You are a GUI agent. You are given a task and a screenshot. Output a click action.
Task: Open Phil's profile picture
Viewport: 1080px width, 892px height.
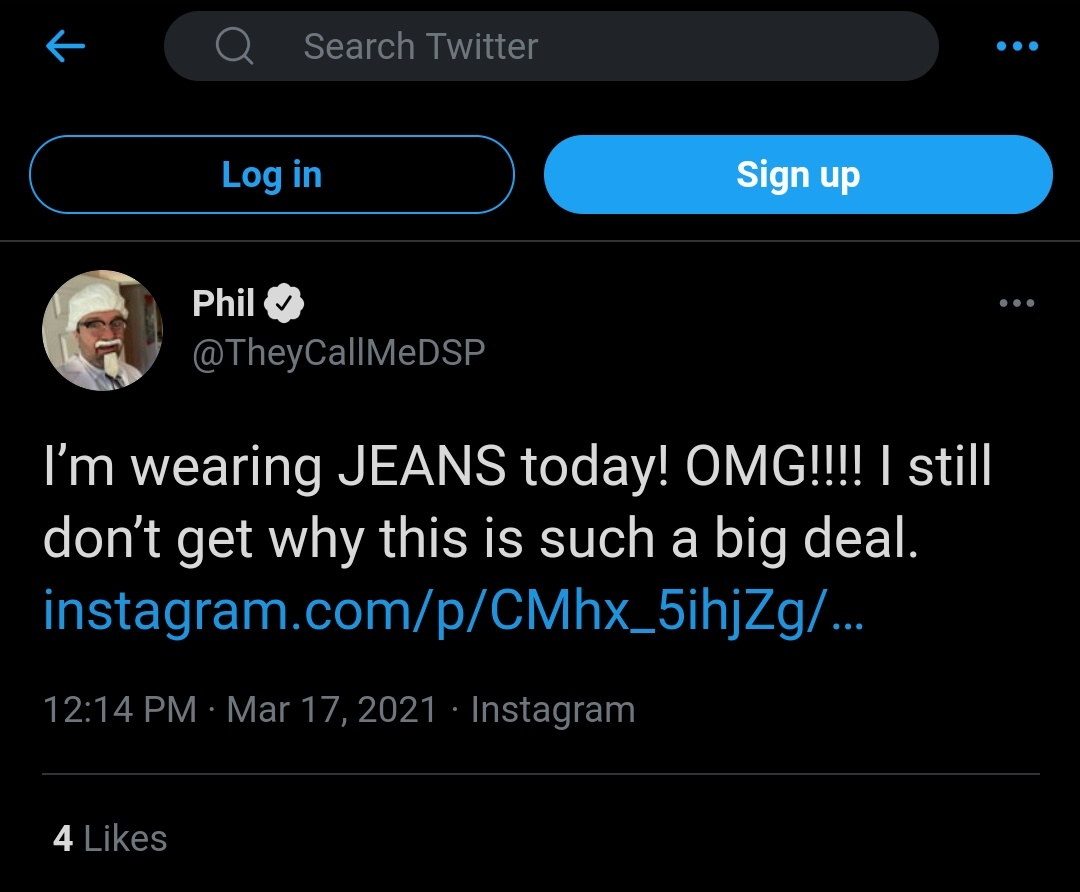[x=103, y=330]
